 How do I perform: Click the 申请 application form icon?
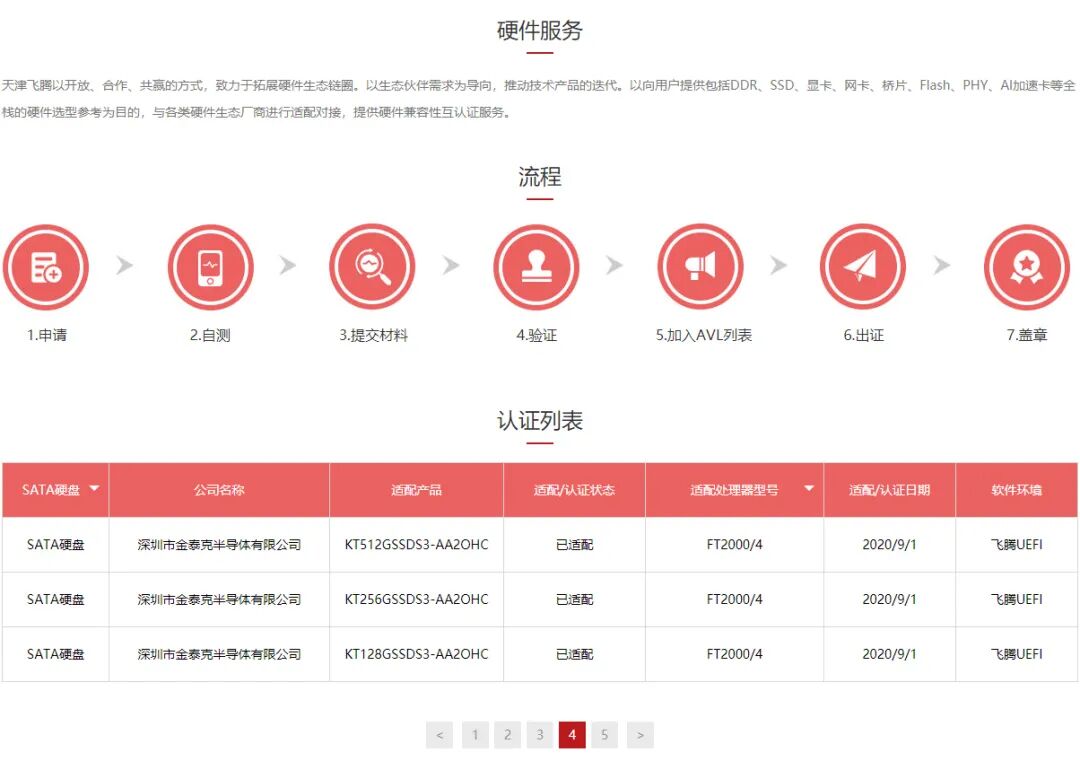47,266
